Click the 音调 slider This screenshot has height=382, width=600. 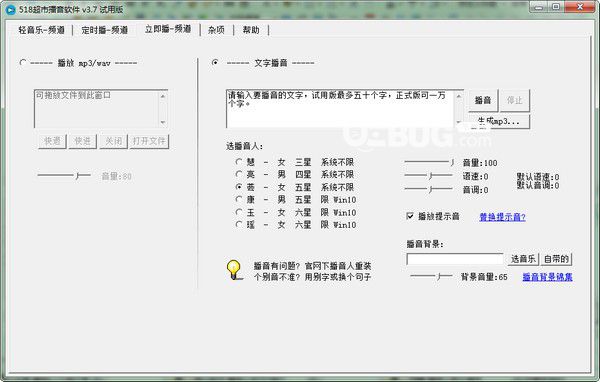tap(429, 189)
